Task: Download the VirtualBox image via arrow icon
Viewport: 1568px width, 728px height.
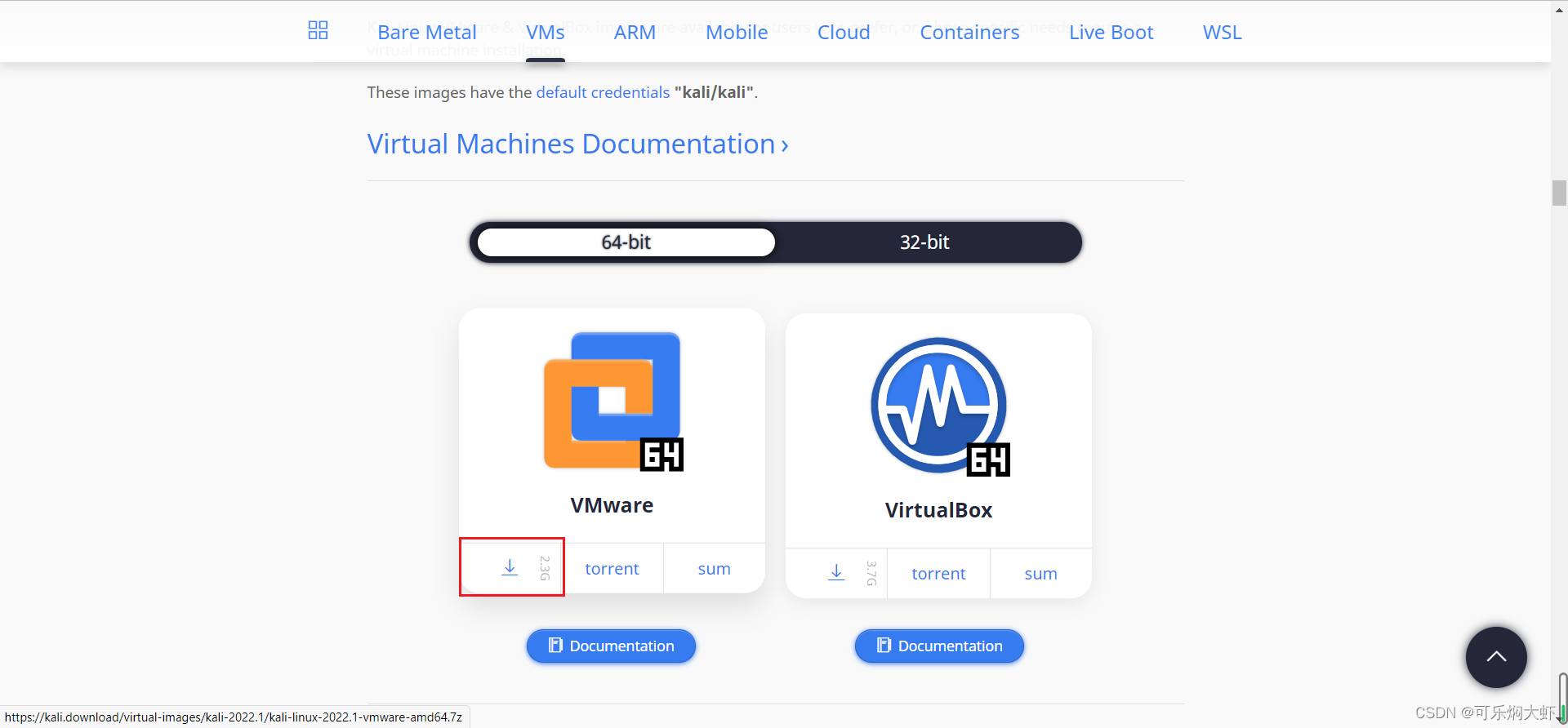Action: 836,573
